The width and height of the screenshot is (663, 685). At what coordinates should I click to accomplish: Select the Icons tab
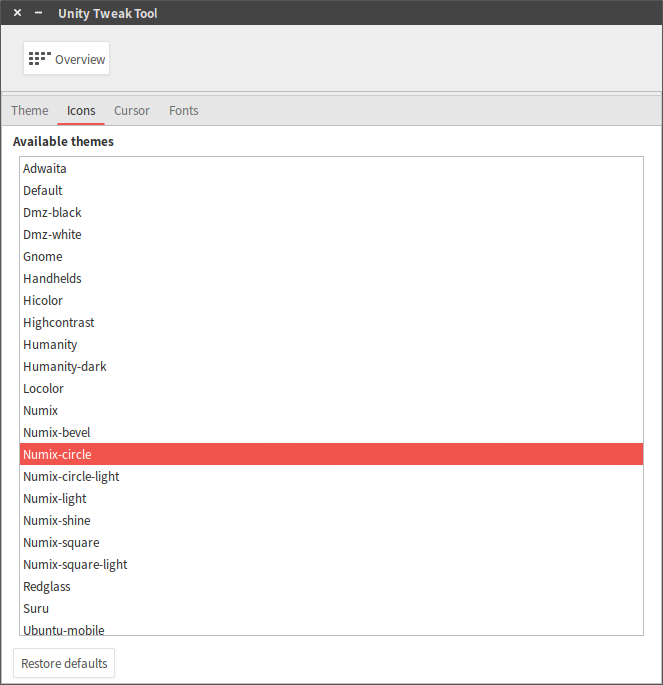(81, 111)
